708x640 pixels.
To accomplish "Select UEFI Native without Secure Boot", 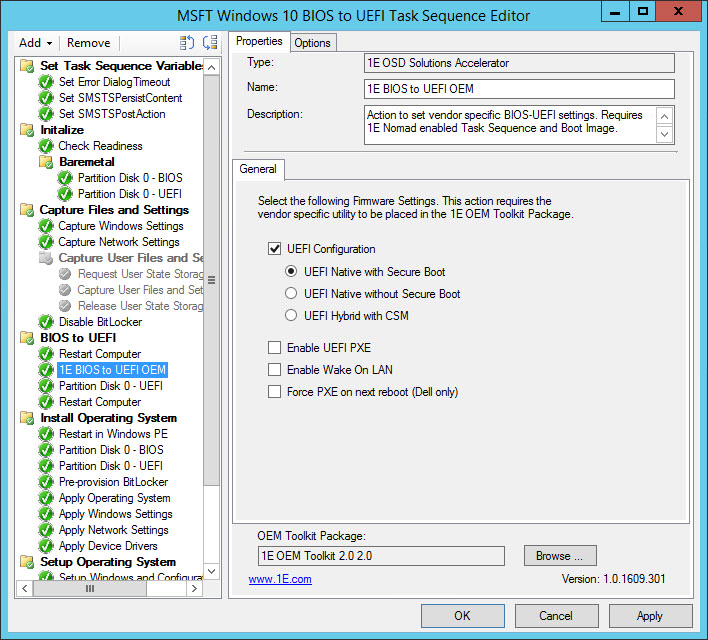I will [292, 294].
